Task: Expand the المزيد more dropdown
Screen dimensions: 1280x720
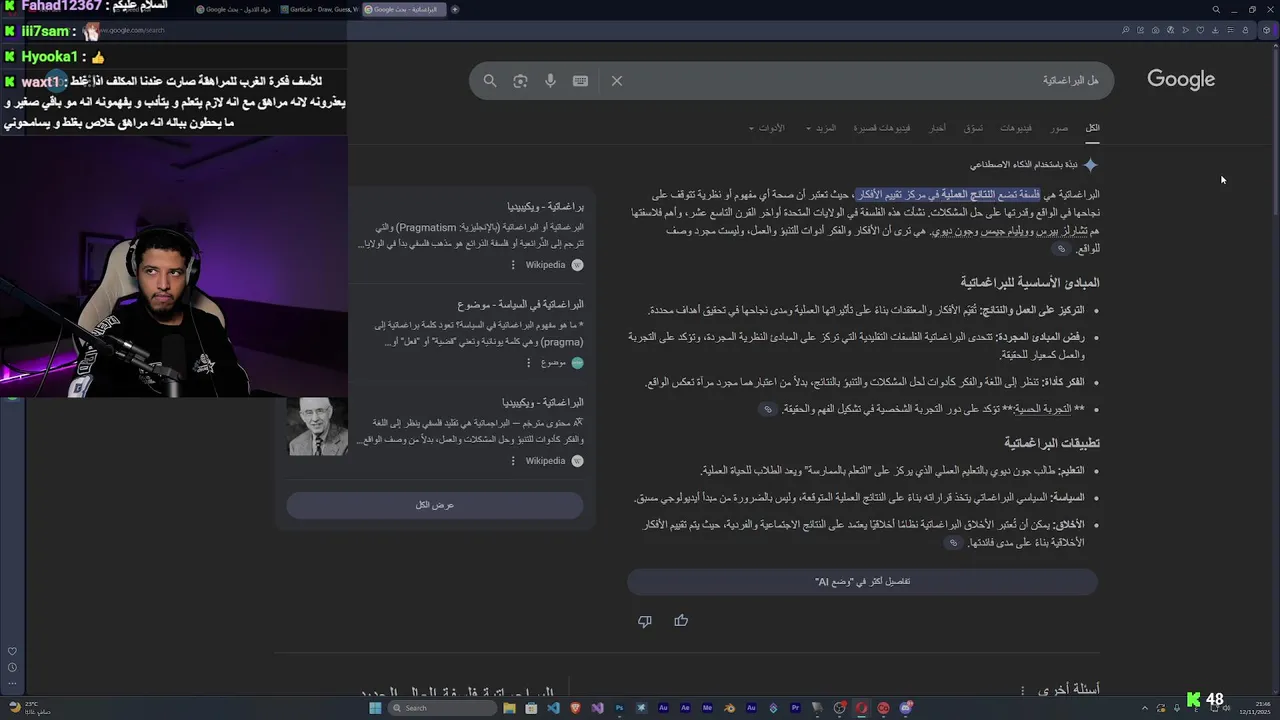Action: click(821, 128)
